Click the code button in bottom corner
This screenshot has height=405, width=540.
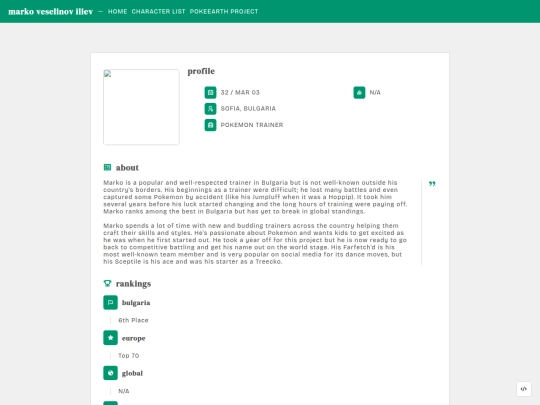[x=523, y=389]
